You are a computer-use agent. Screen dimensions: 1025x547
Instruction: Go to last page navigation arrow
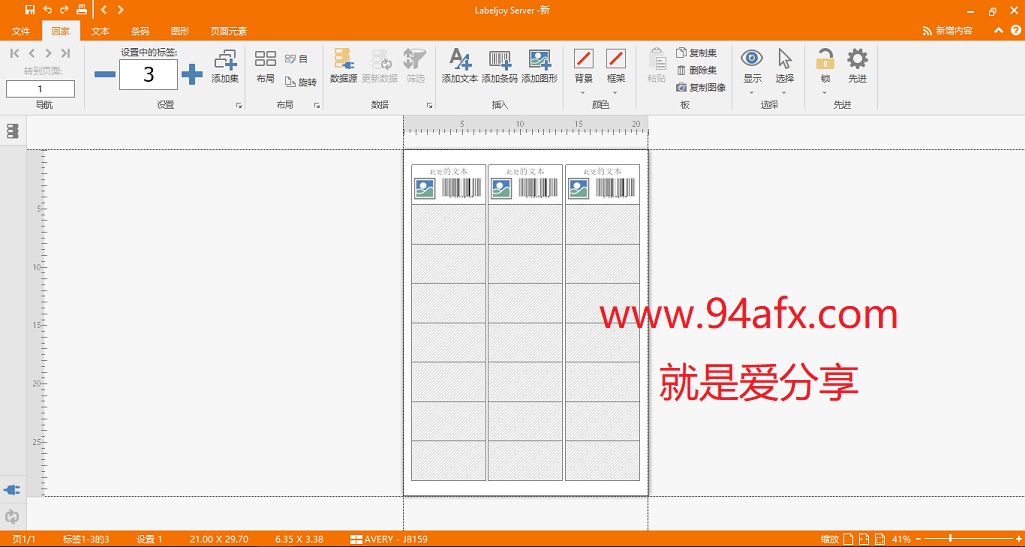click(x=65, y=54)
